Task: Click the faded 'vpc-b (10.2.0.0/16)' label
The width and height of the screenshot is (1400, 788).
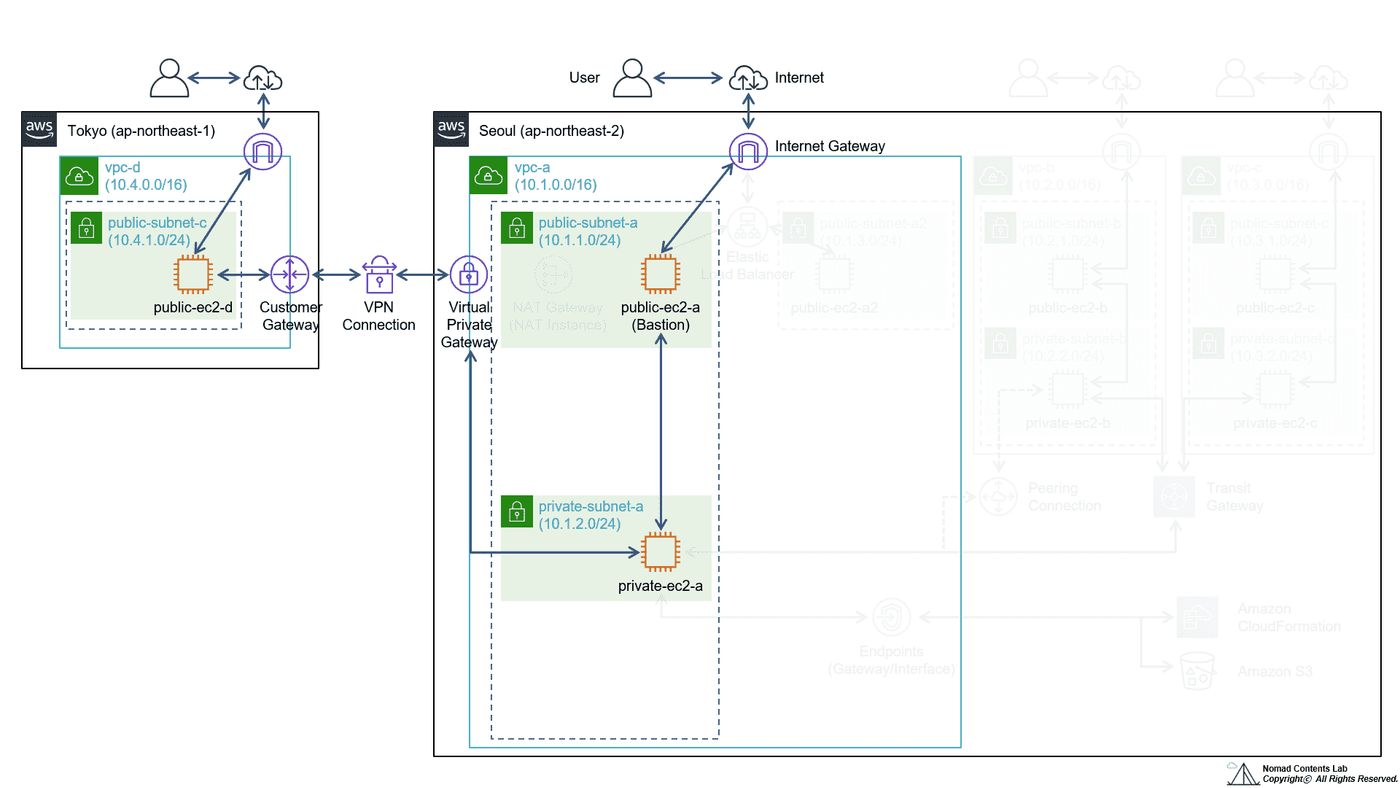Action: (x=1060, y=176)
